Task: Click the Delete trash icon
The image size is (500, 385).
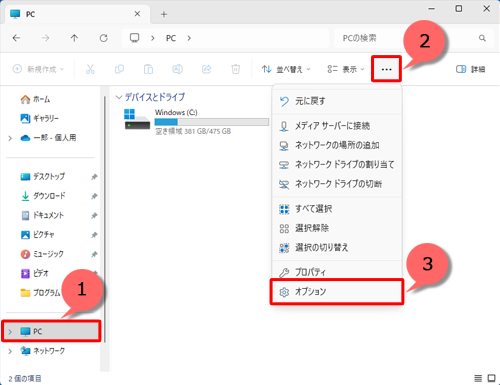Action: pyautogui.click(x=235, y=69)
